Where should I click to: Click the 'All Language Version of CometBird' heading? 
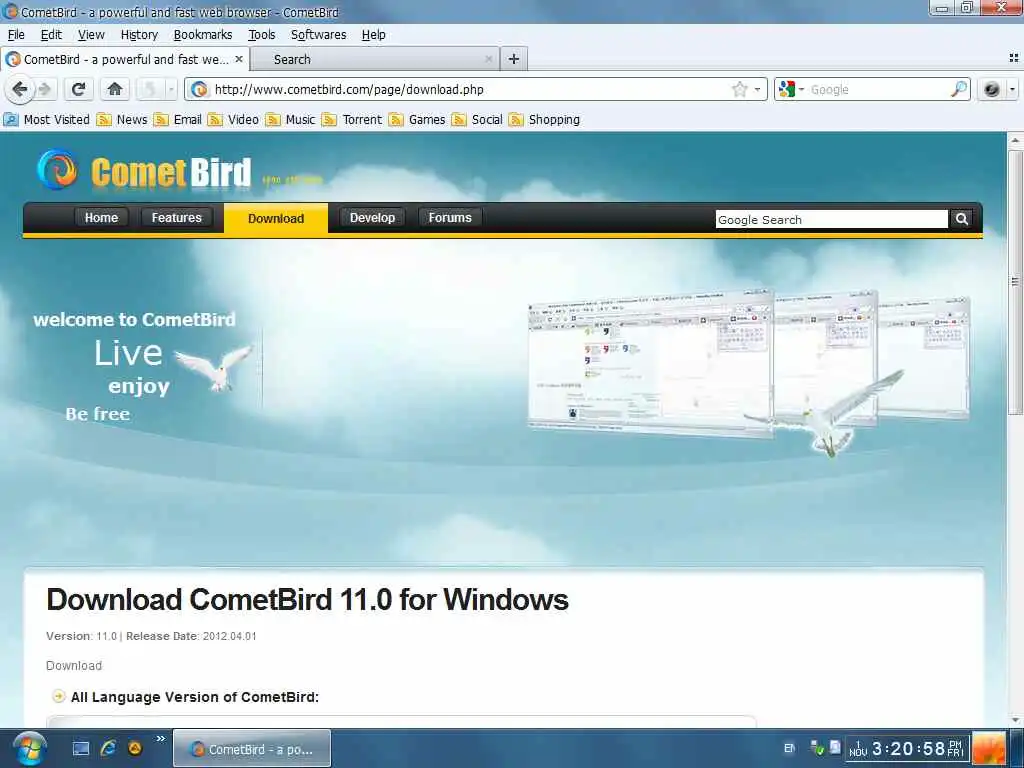(x=195, y=697)
